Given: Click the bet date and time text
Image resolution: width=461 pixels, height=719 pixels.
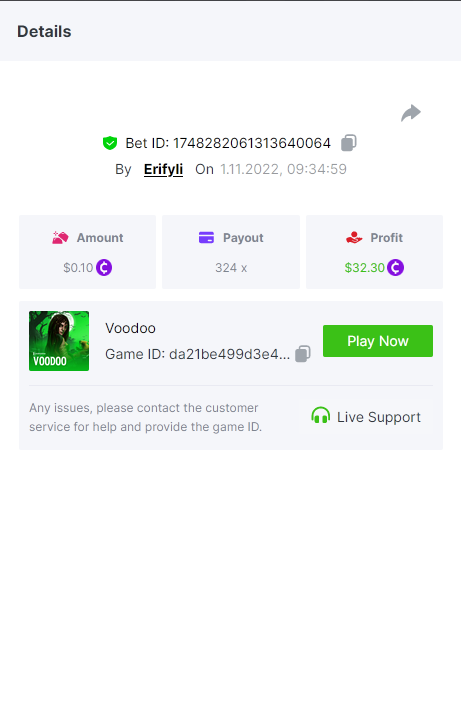Looking at the screenshot, I should click(x=283, y=169).
